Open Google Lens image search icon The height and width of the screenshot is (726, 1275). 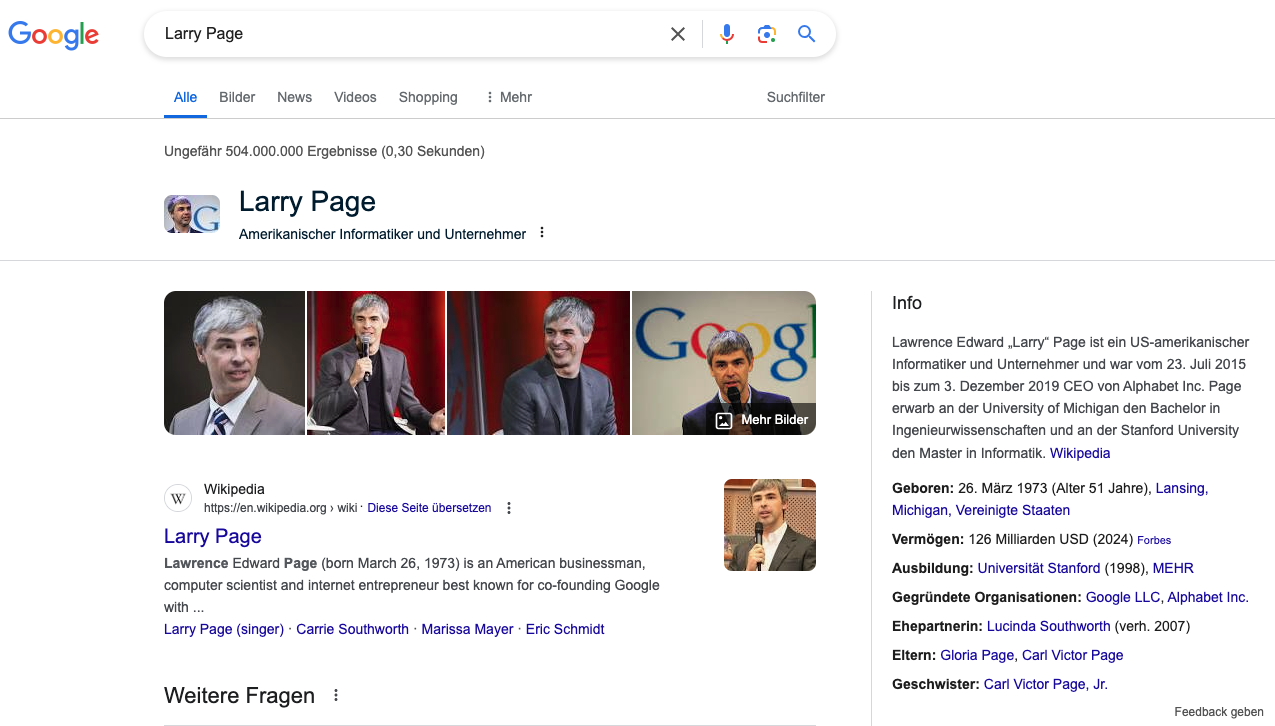767,34
